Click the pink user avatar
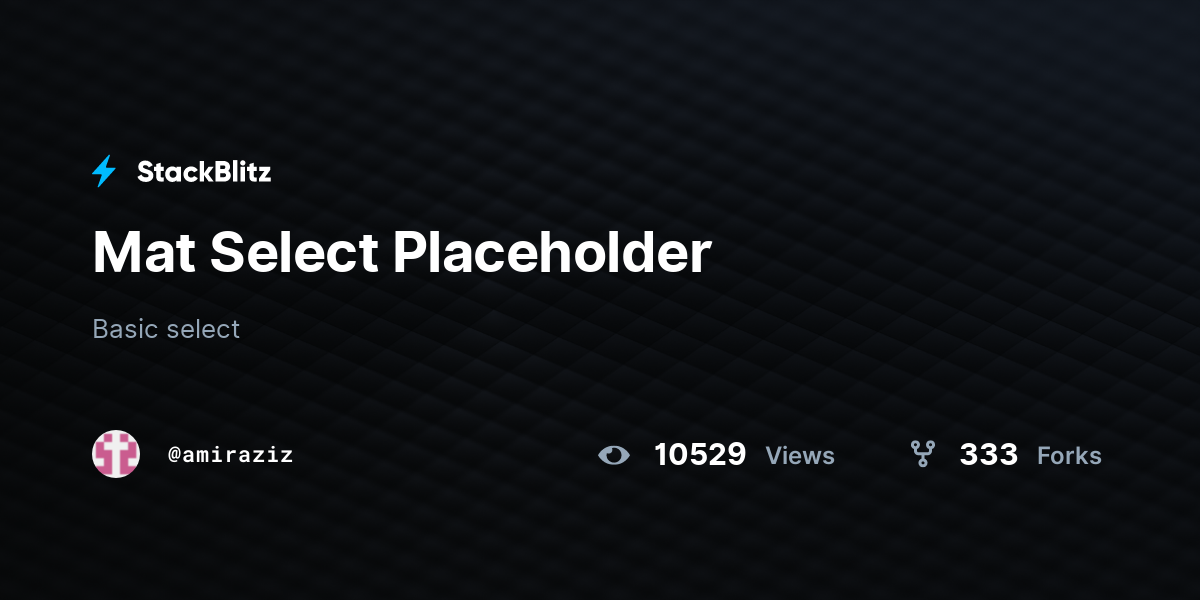 (x=116, y=454)
